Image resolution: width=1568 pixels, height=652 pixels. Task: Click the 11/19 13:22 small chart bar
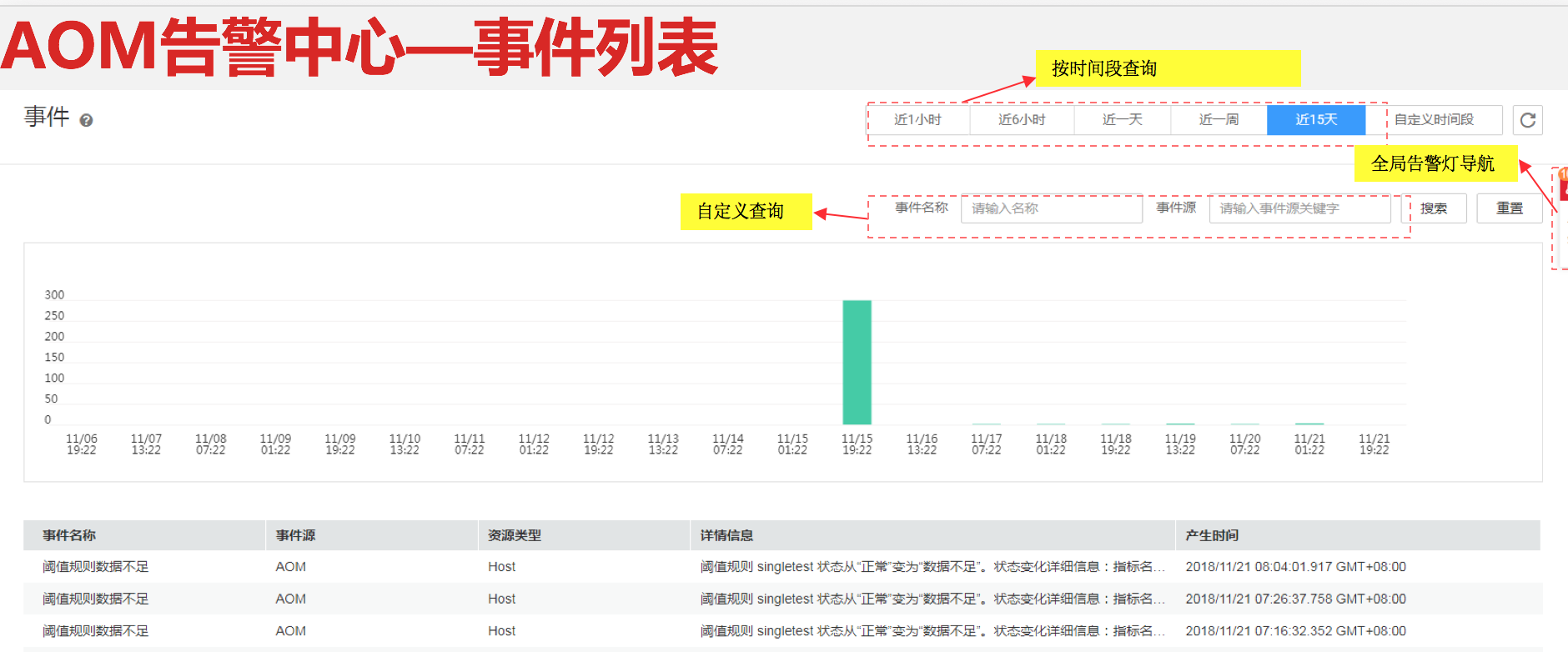[x=1180, y=424]
